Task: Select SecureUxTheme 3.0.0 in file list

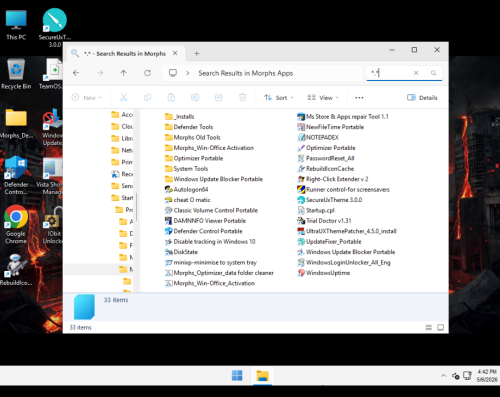Action: tap(330, 200)
